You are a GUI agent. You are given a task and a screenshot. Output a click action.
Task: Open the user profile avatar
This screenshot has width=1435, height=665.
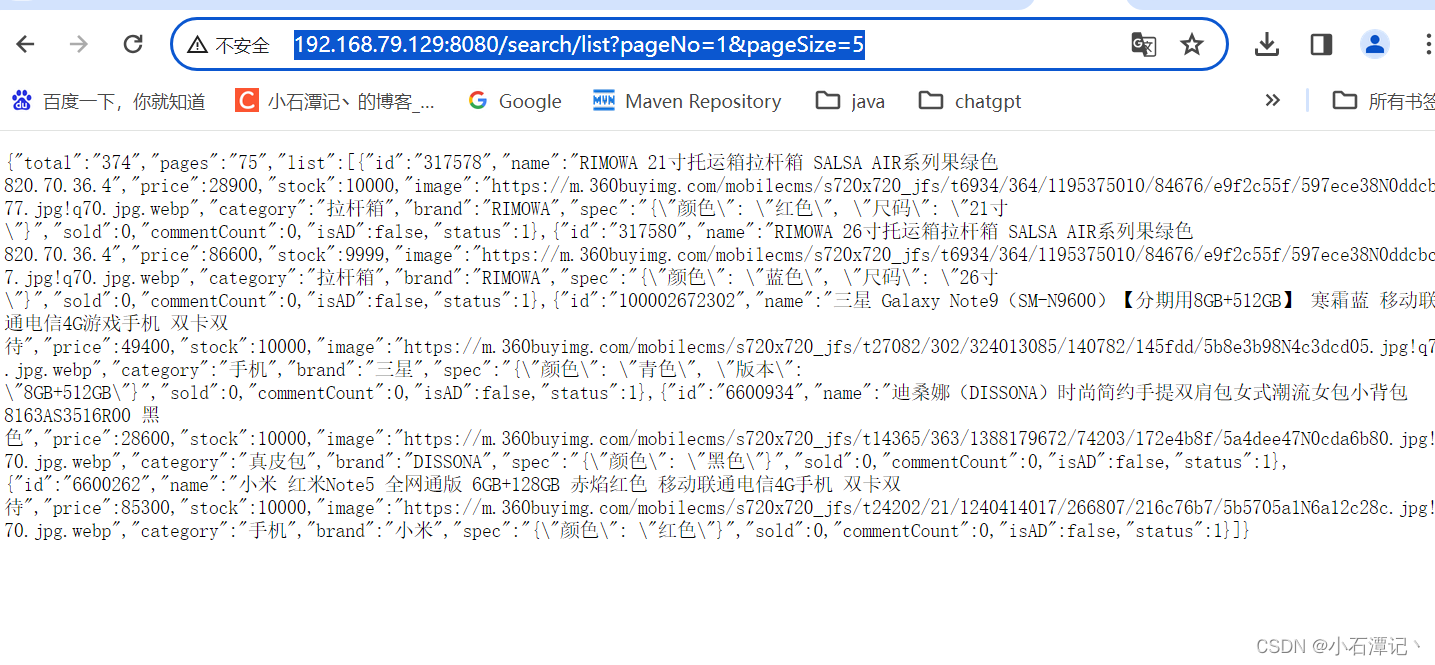(1375, 44)
